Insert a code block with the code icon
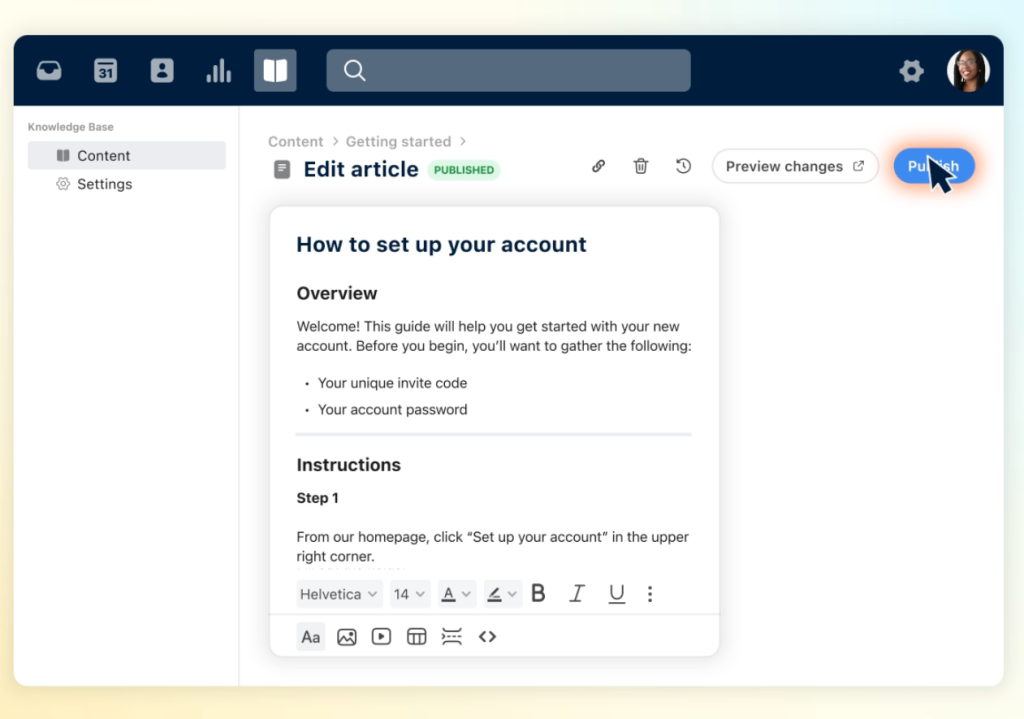 487,636
